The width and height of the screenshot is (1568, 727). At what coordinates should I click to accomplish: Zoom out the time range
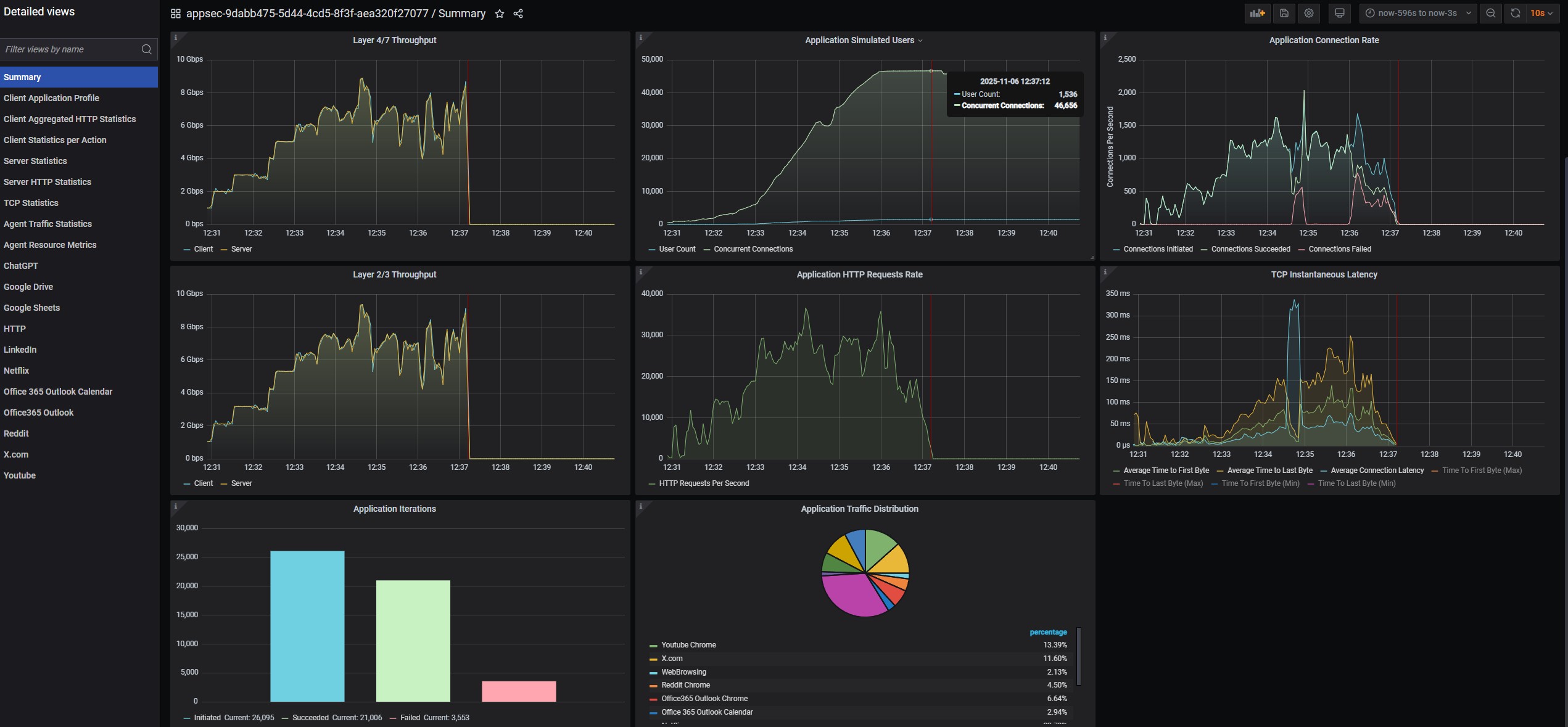[x=1490, y=13]
